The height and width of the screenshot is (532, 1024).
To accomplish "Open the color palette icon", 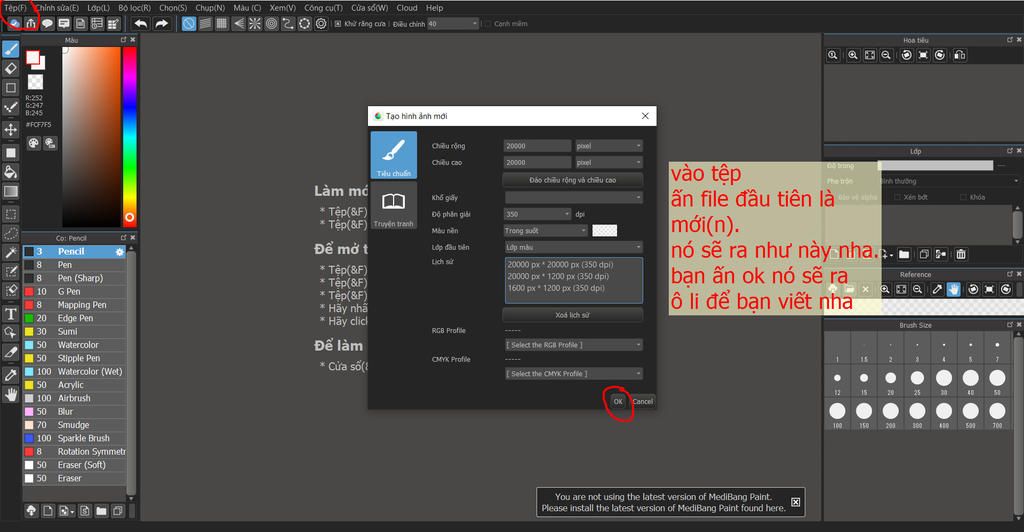I will click(33, 143).
